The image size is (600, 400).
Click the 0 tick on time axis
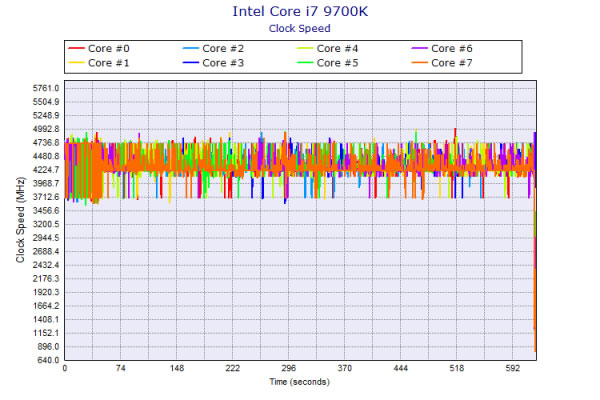click(65, 368)
